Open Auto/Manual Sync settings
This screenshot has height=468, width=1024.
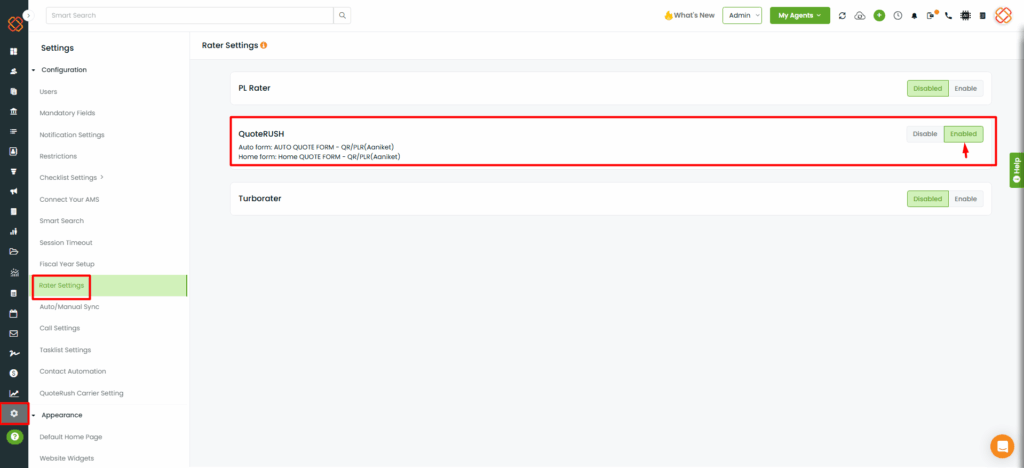click(x=69, y=306)
